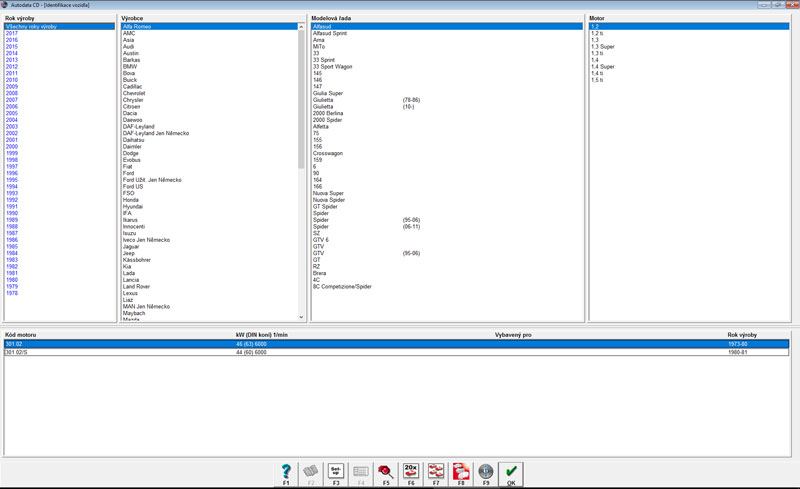Click the F8 red cars icon
The image size is (800, 489).
point(461,474)
